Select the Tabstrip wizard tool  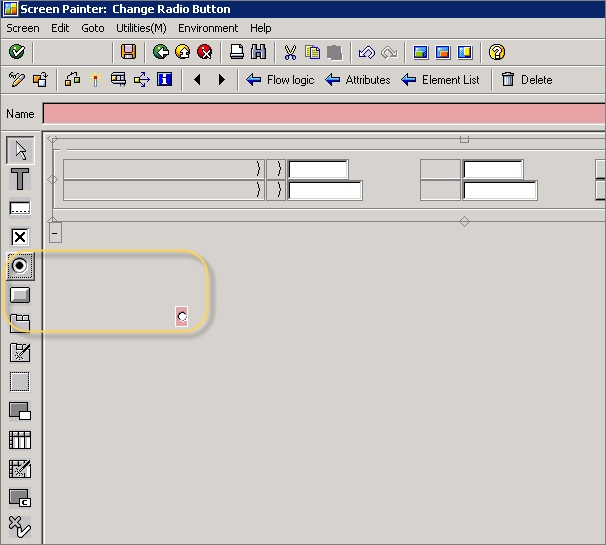tap(20, 353)
